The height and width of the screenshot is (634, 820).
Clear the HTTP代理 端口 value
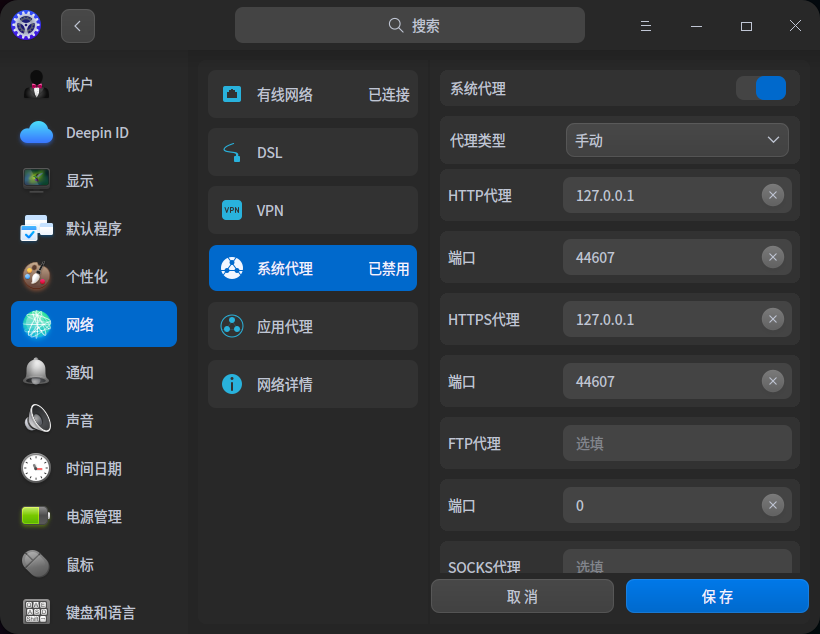(773, 257)
